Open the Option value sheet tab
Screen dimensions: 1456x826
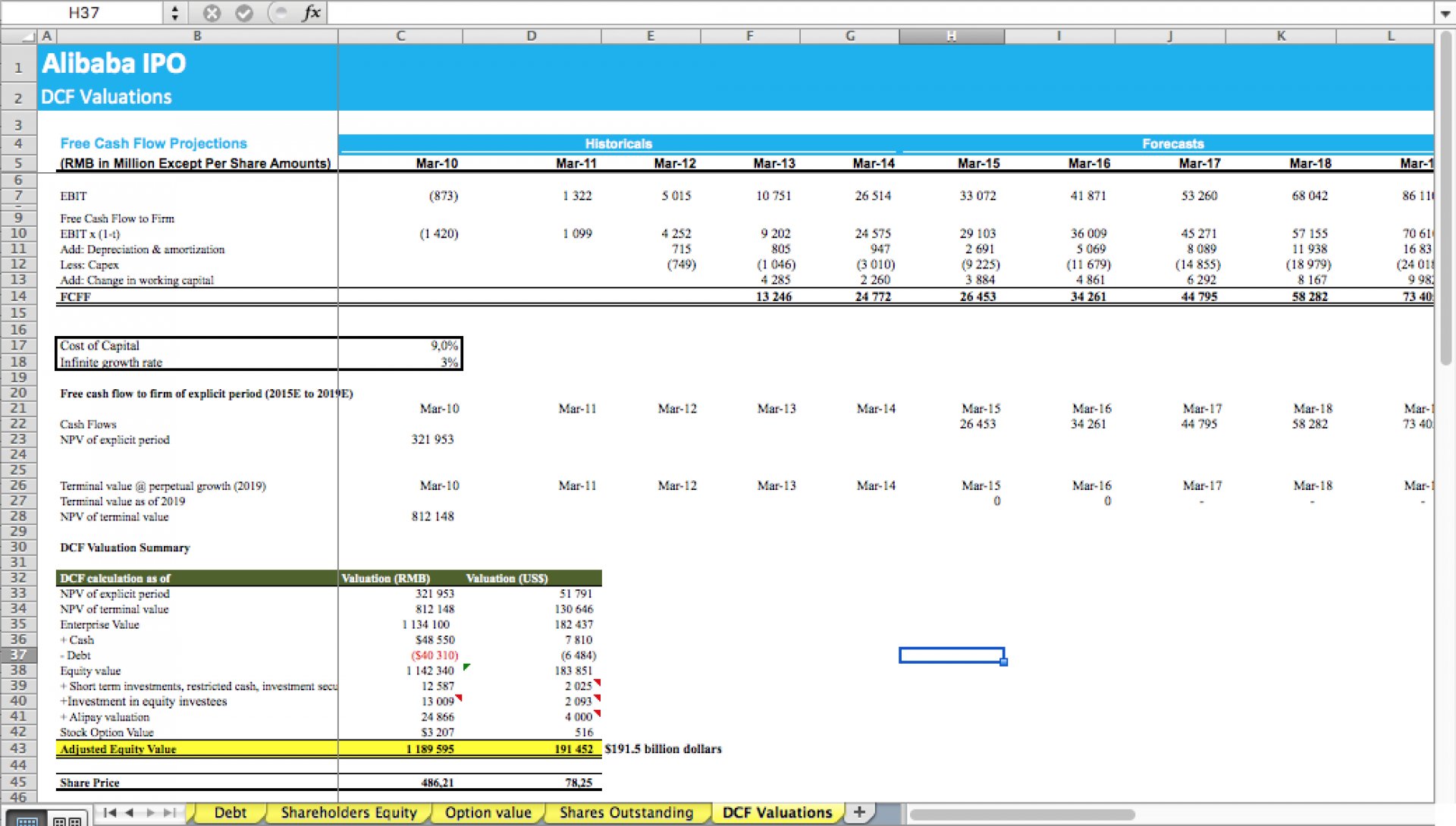[x=488, y=812]
